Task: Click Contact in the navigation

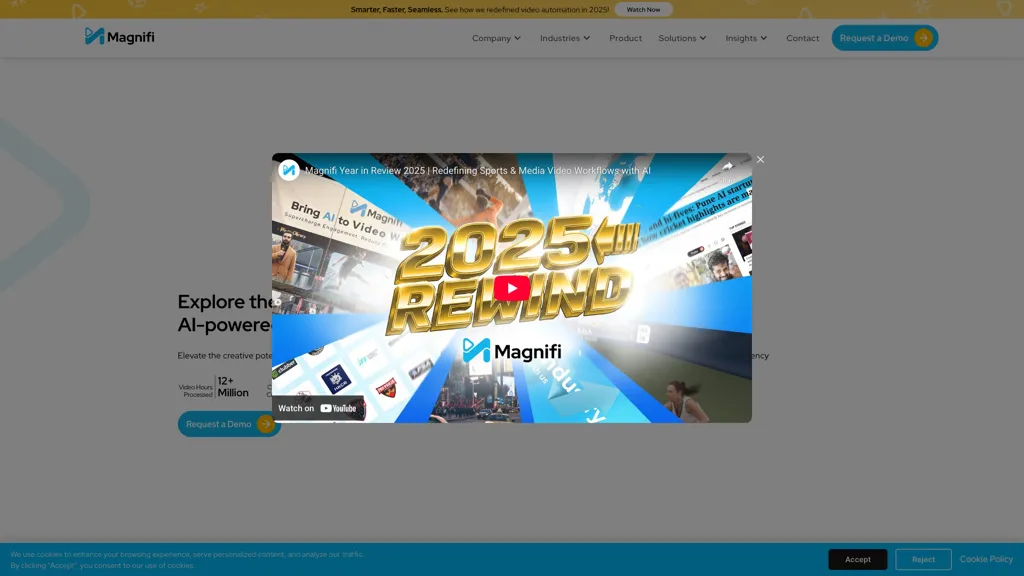Action: (802, 38)
